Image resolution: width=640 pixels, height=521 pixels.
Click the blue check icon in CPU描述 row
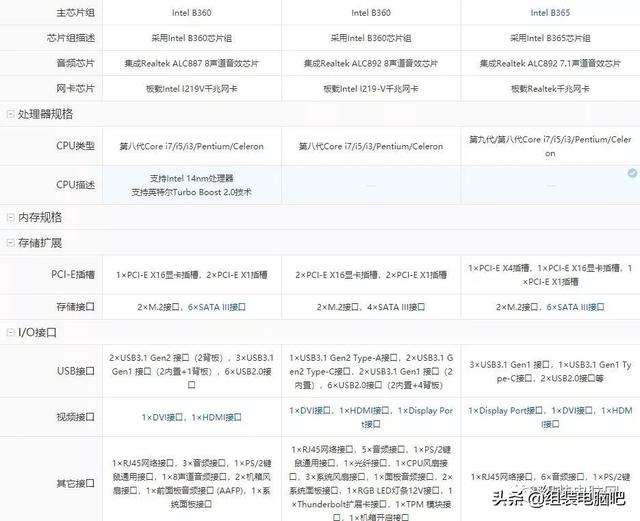tap(632, 173)
